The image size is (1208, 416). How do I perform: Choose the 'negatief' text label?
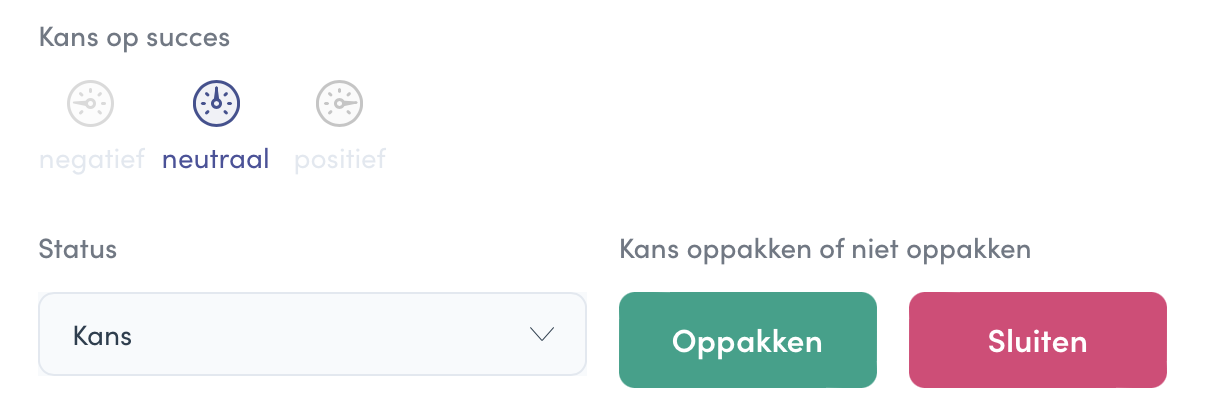92,159
